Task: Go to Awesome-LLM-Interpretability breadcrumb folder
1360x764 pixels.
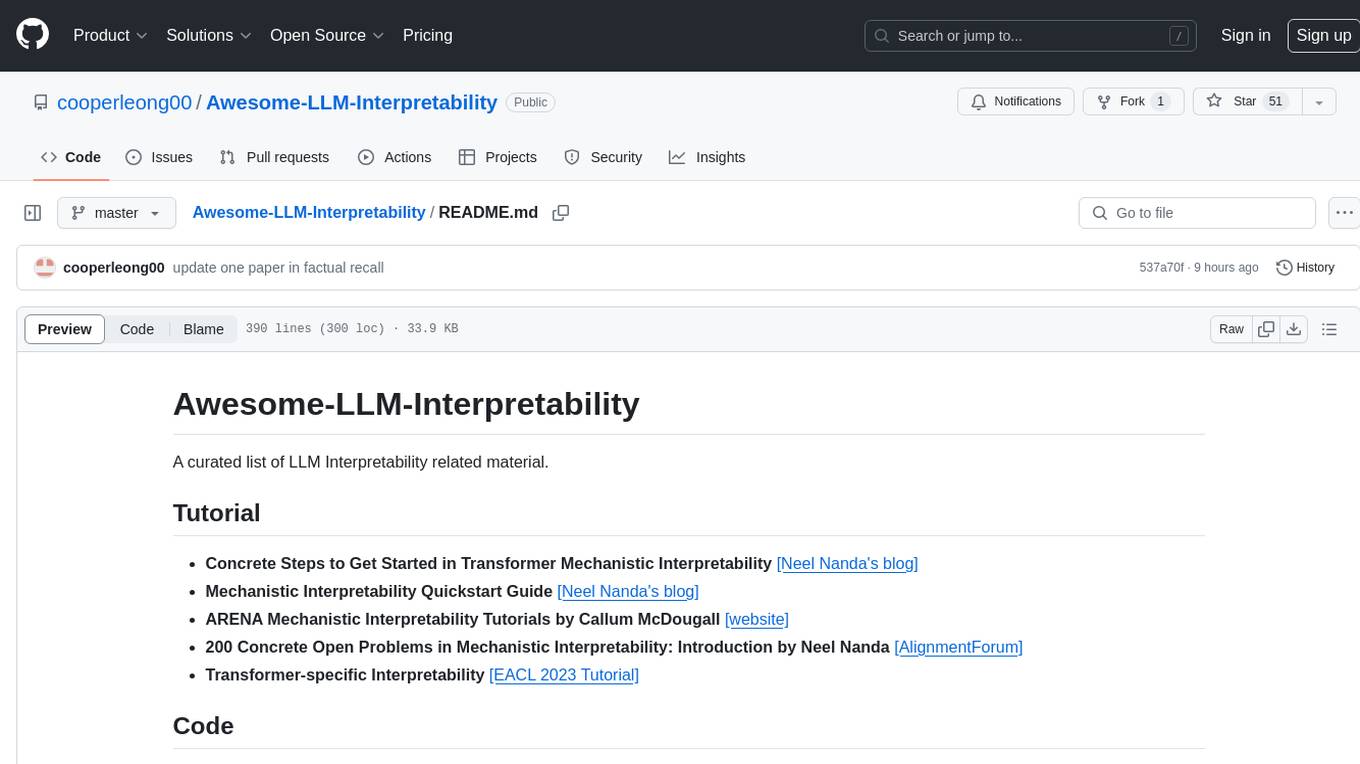Action: [309, 212]
